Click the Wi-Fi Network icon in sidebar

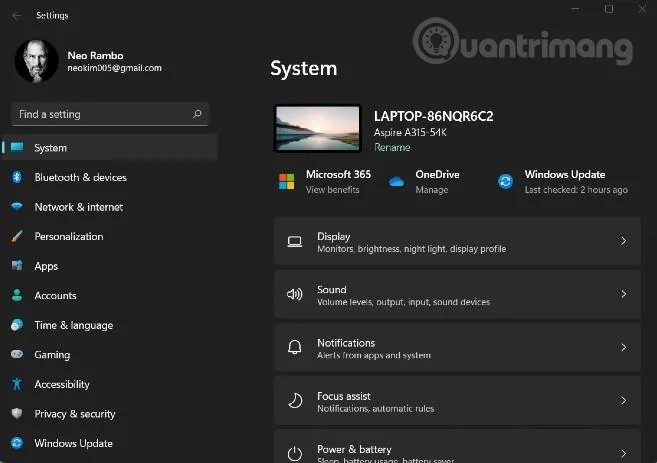click(17, 206)
